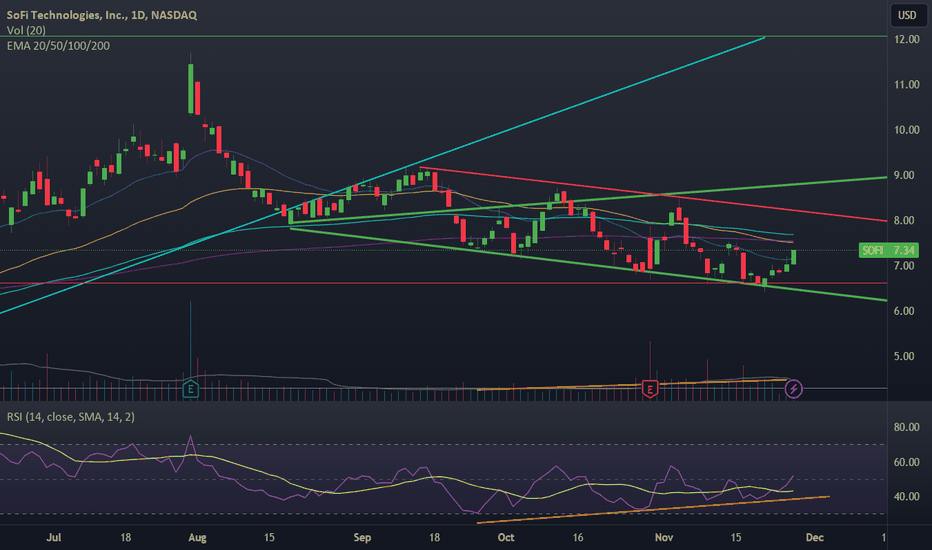Click the 80.00 RSI axis label

click(x=906, y=427)
